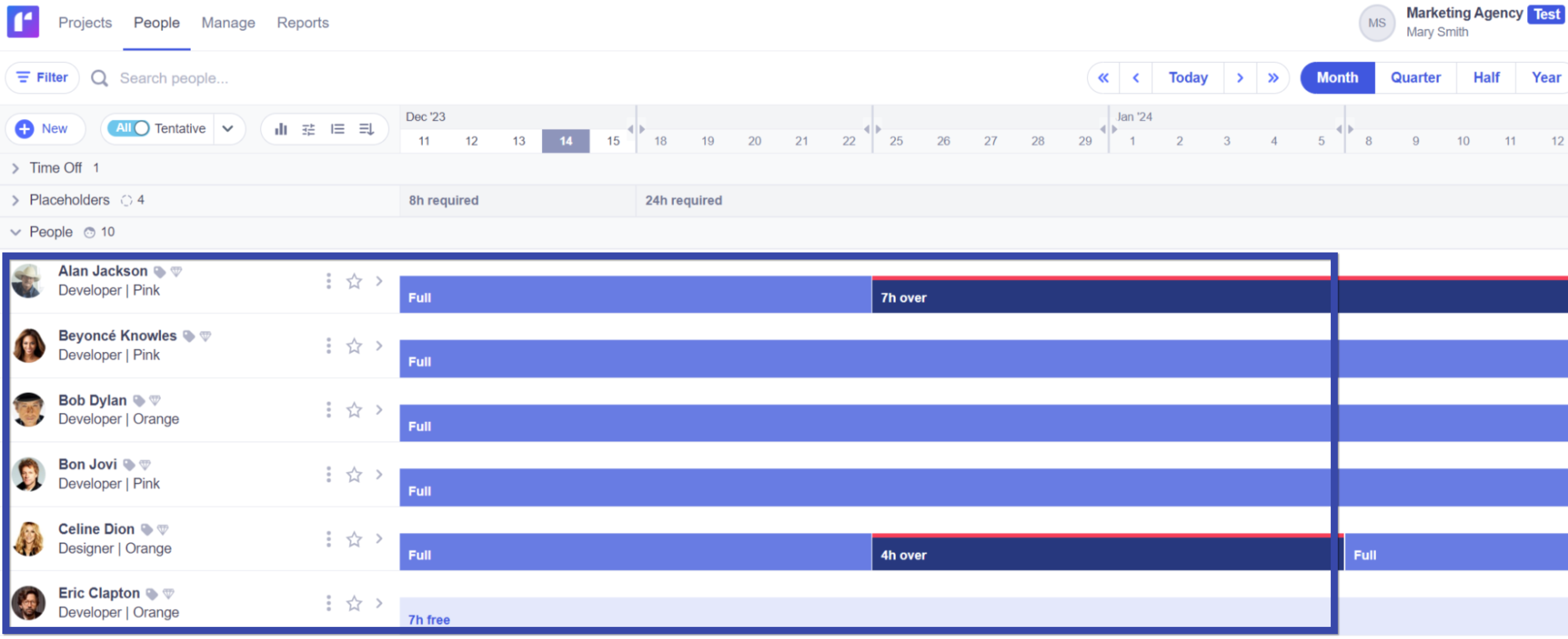Click the MS user avatar
This screenshot has width=1568, height=639.
click(1377, 23)
